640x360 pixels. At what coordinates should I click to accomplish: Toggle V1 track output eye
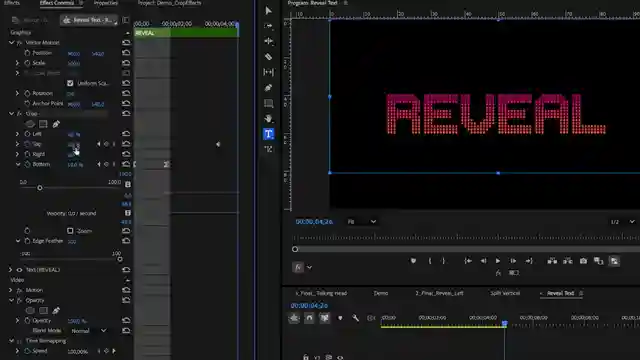point(340,357)
